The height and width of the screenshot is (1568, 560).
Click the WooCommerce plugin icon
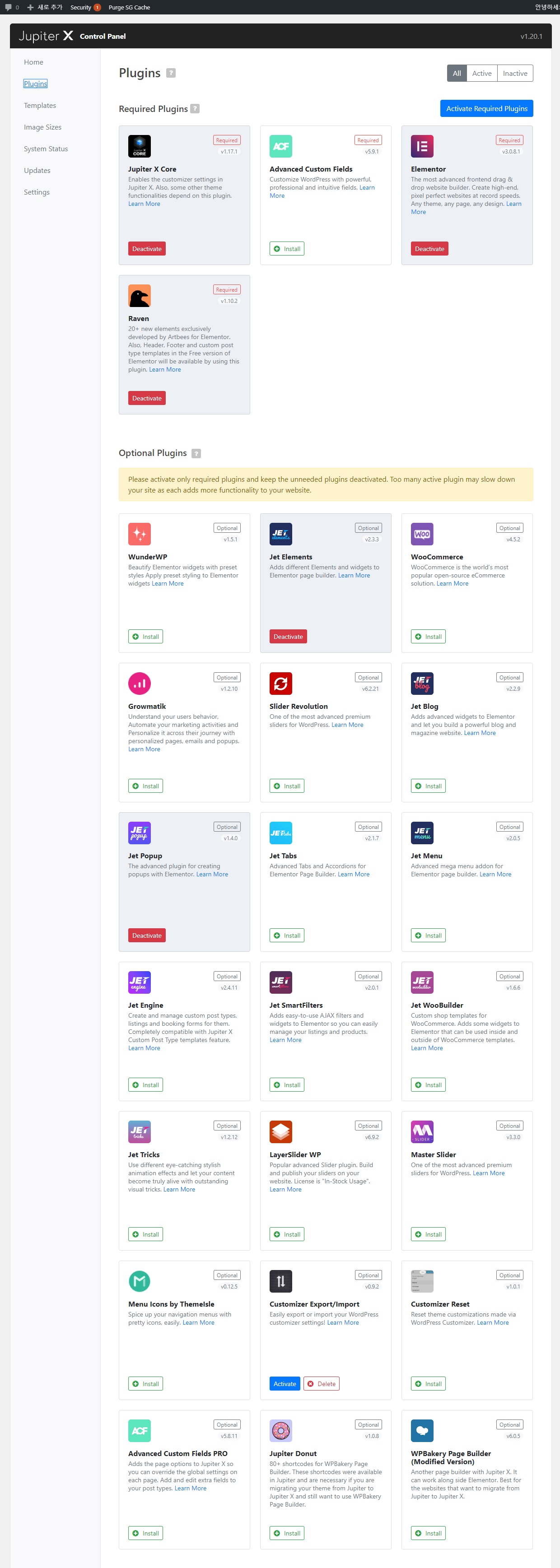click(x=422, y=534)
